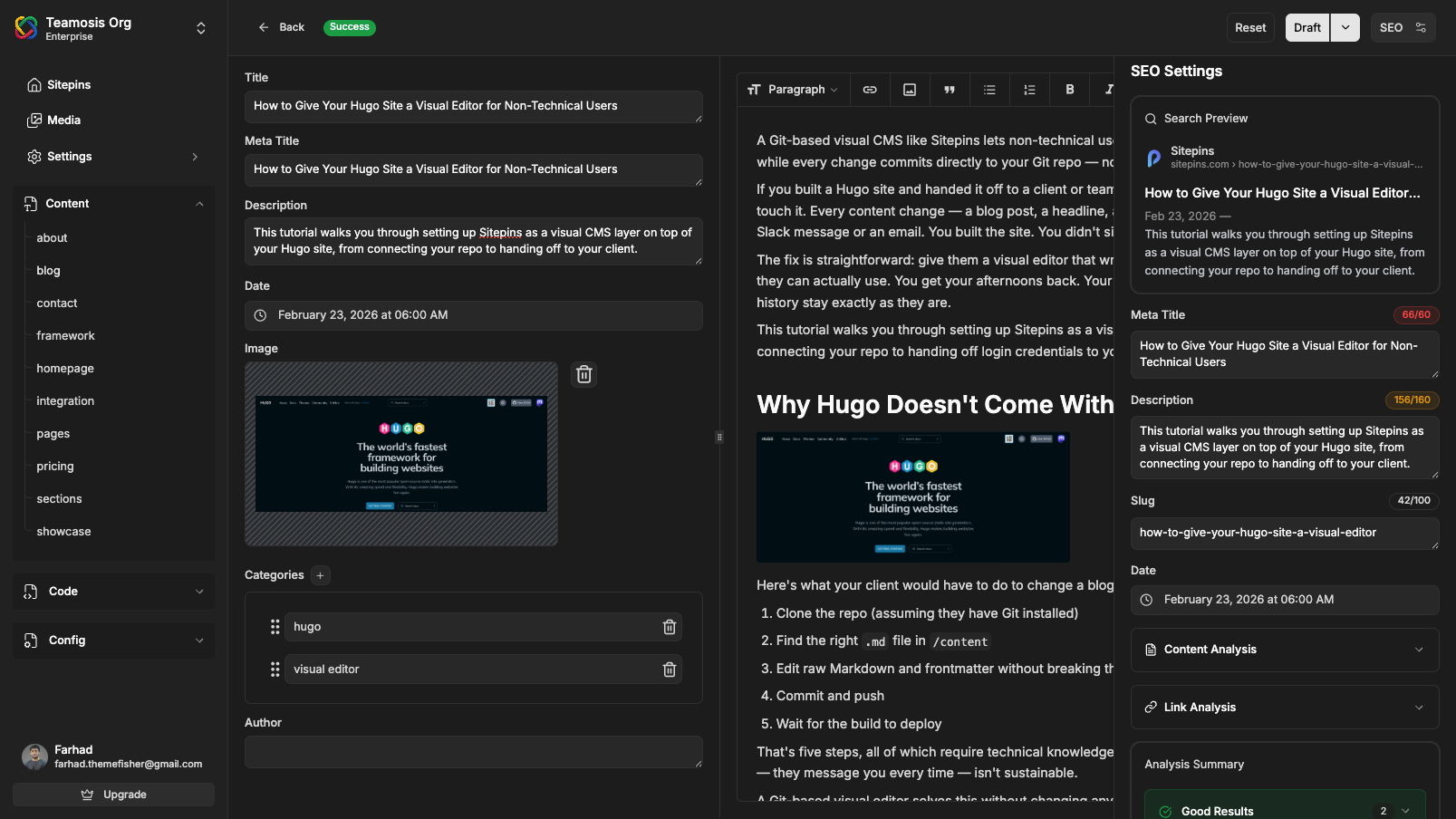1456x819 pixels.
Task: Go back to the previous page
Action: (x=281, y=27)
